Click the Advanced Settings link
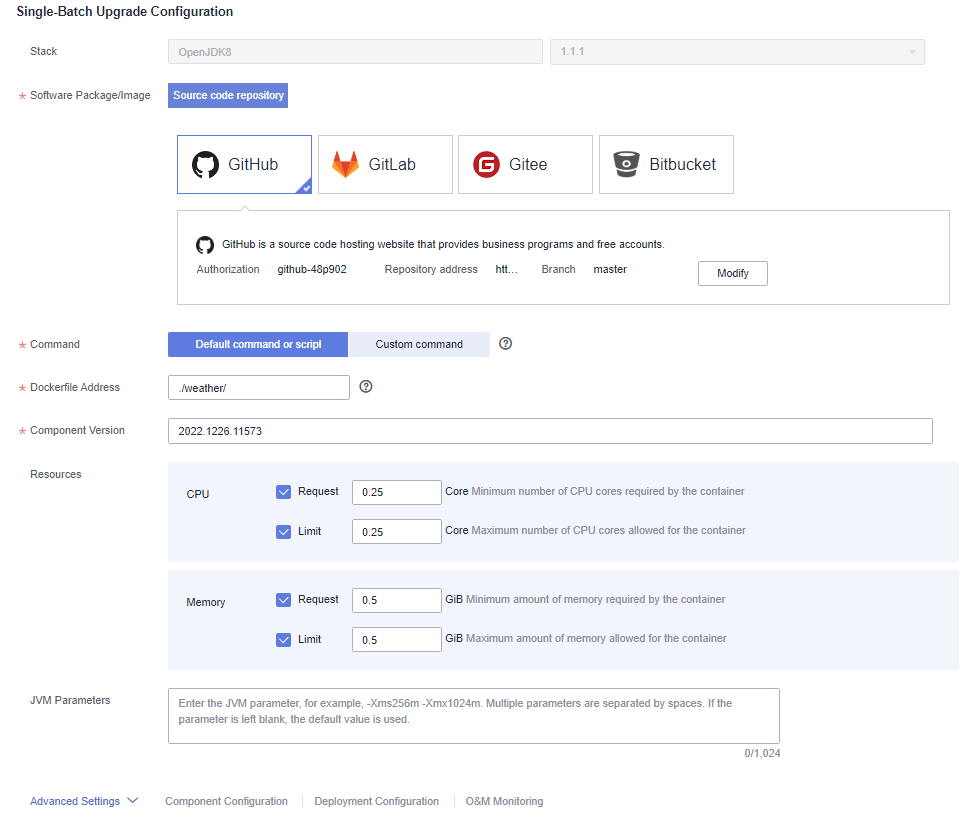 (x=75, y=801)
